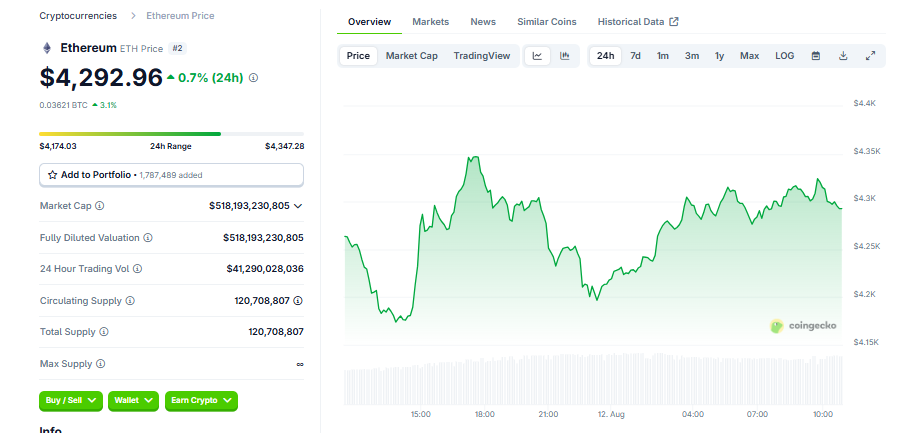Click the Ethereum Price breadcrumb
910x433 pixels.
[x=180, y=16]
